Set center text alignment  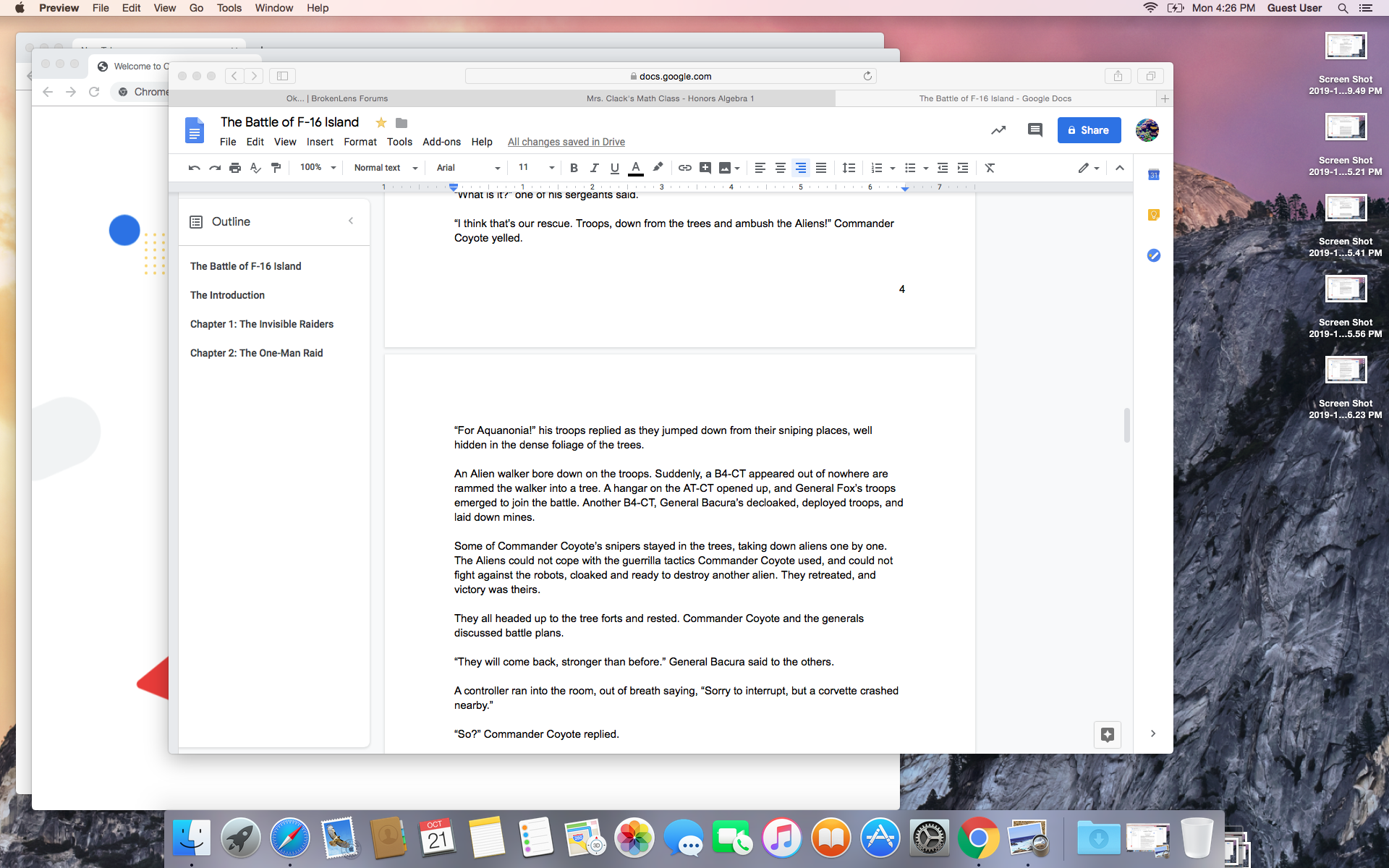pyautogui.click(x=781, y=168)
